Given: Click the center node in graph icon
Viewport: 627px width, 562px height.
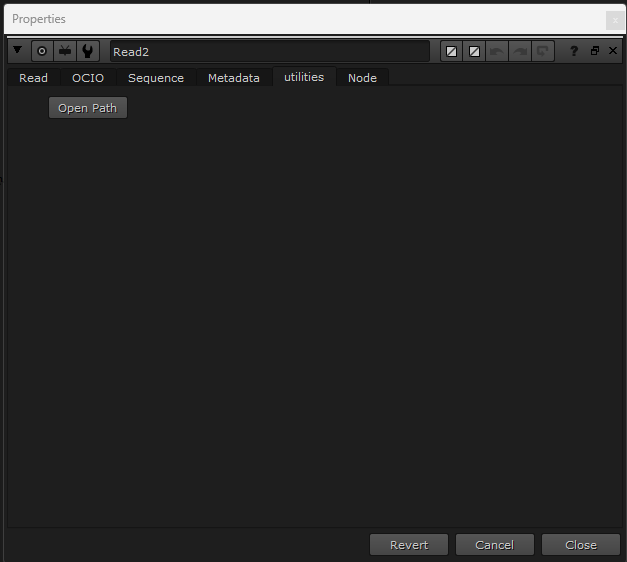Looking at the screenshot, I should (42, 51).
